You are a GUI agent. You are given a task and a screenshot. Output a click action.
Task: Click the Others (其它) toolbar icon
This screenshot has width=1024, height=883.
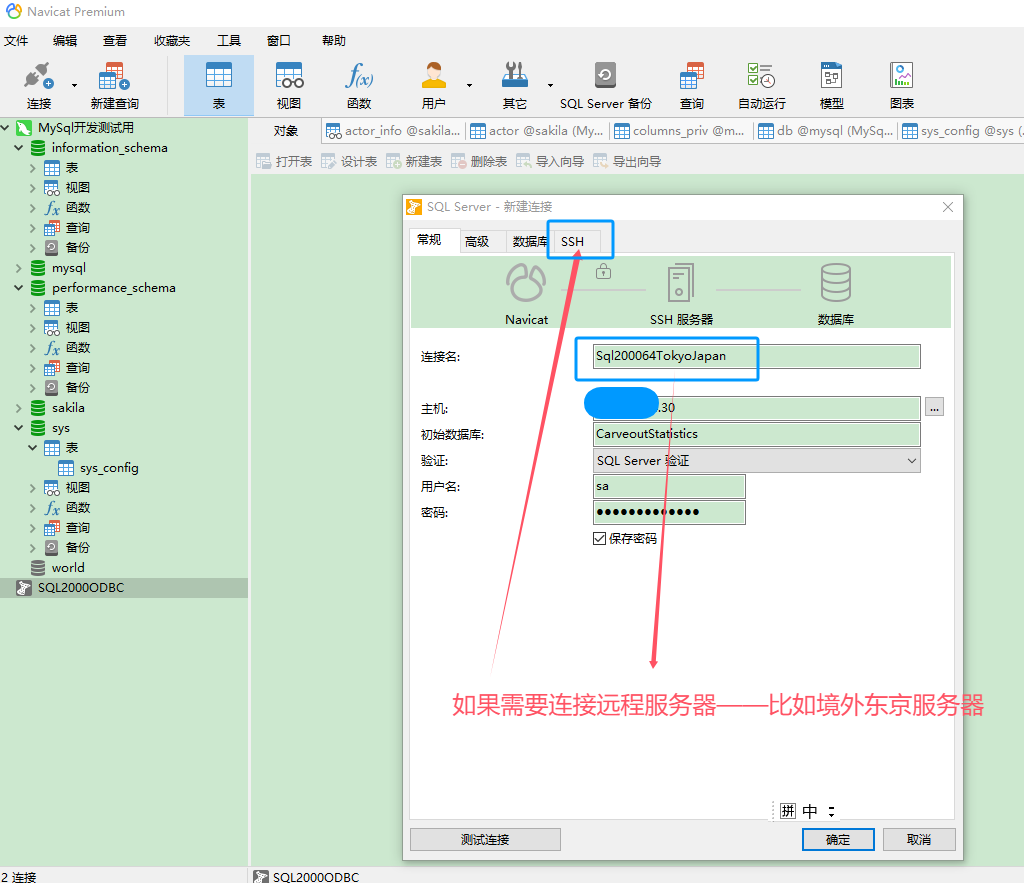[x=515, y=85]
